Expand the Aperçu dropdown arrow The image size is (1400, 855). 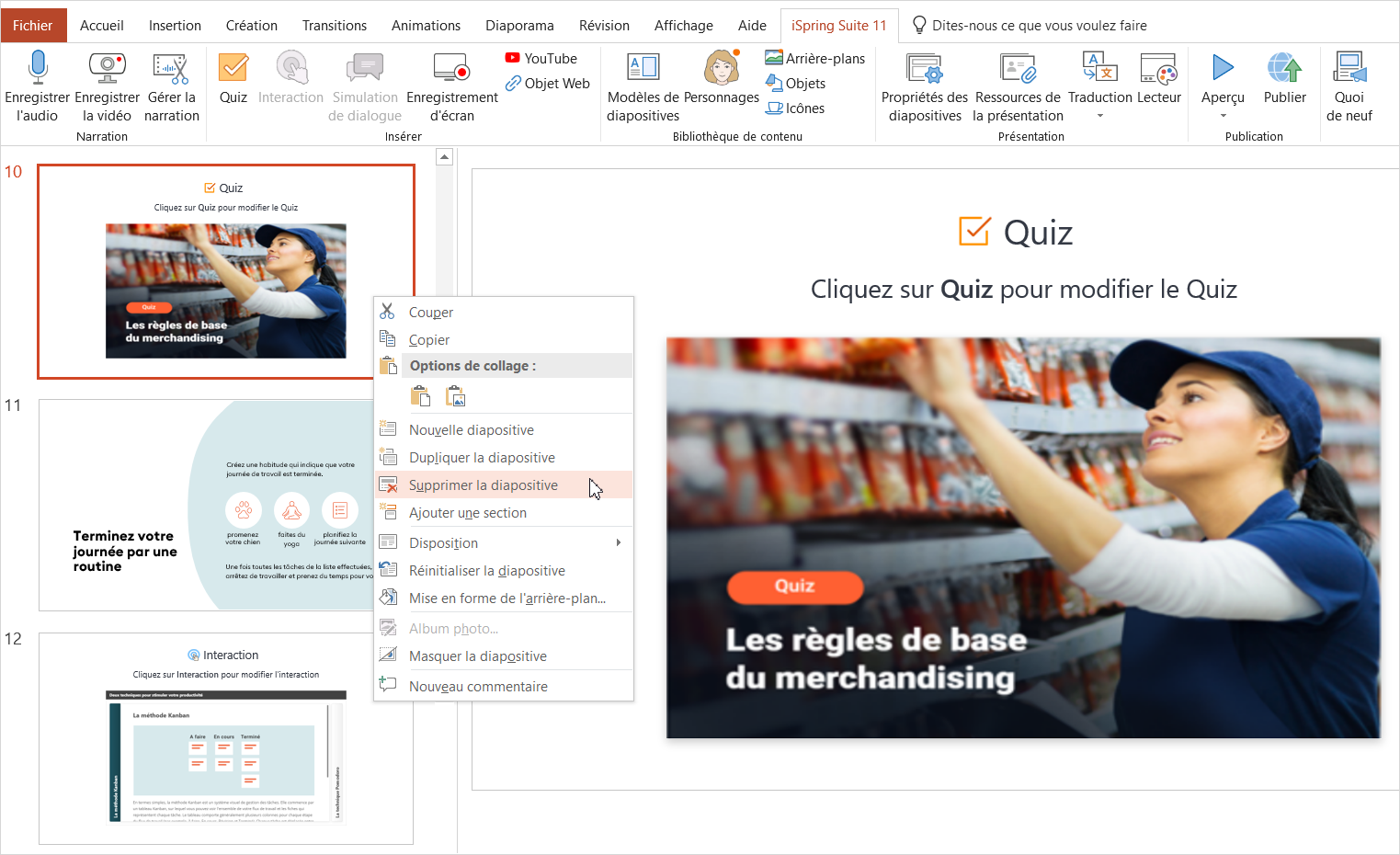pos(1223,116)
